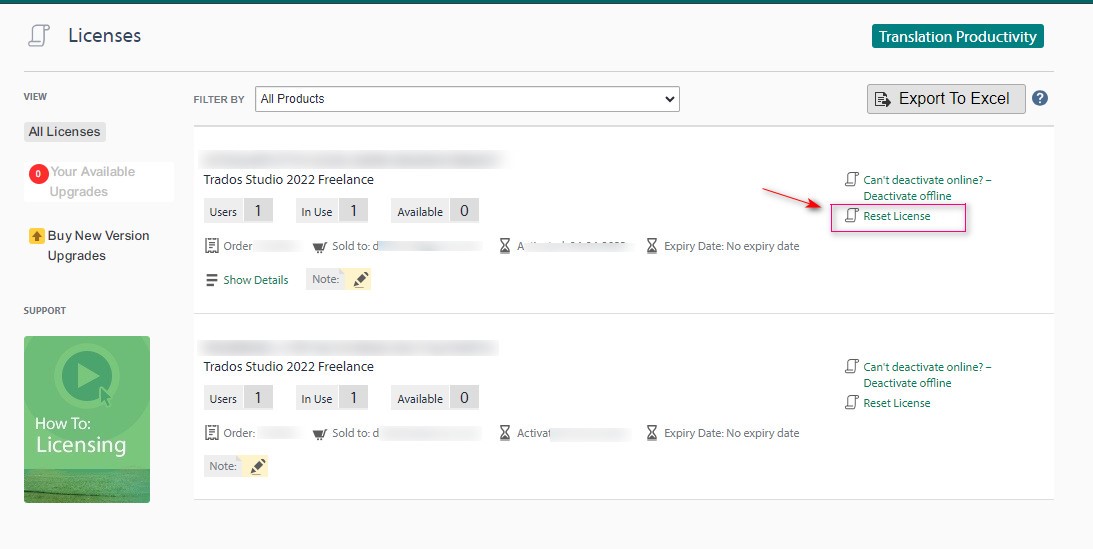Open Deactivate offline link for second license
The image size is (1093, 549).
pos(927,375)
